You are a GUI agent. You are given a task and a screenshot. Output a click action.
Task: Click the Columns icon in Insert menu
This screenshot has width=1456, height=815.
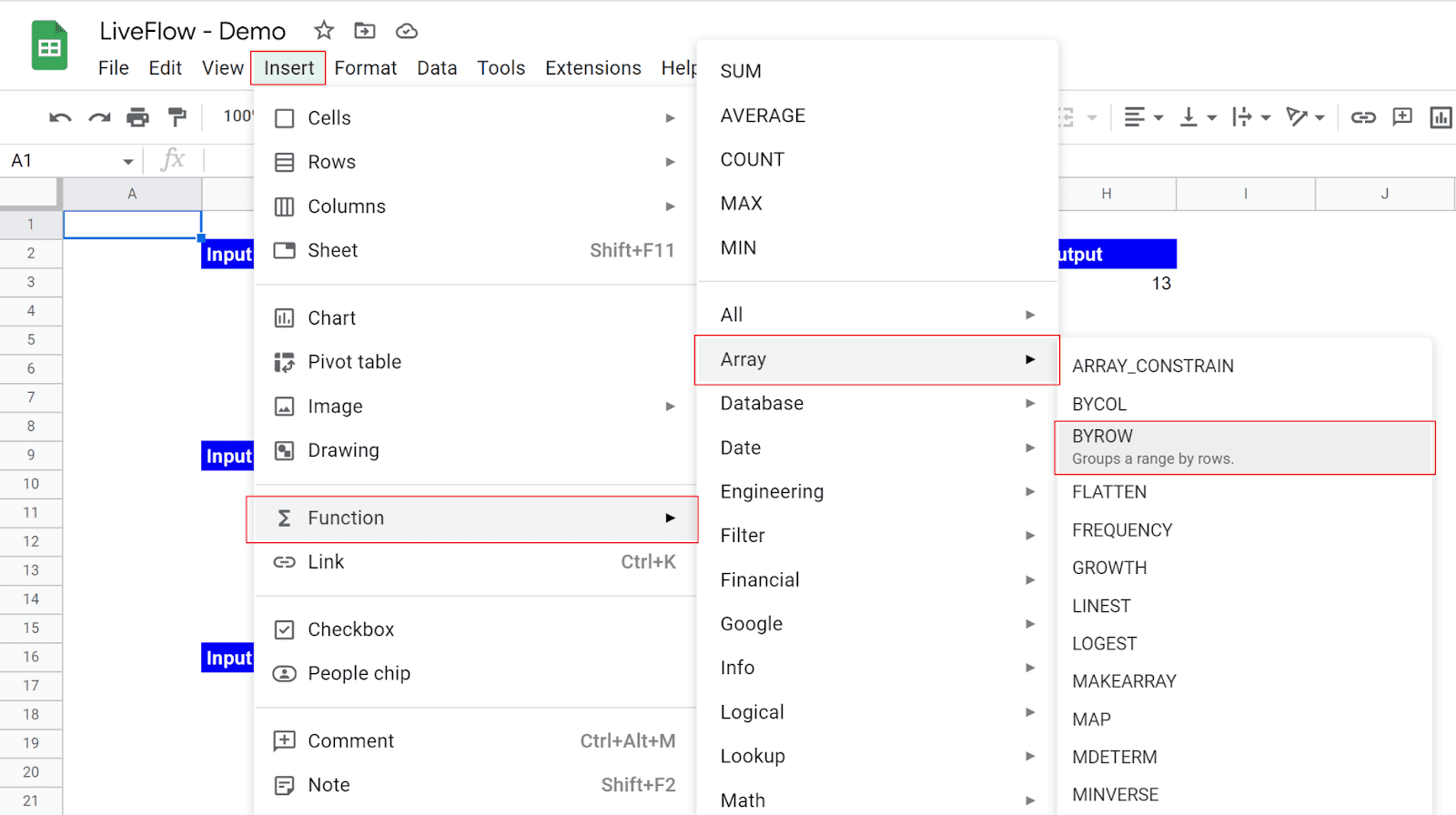[x=285, y=206]
